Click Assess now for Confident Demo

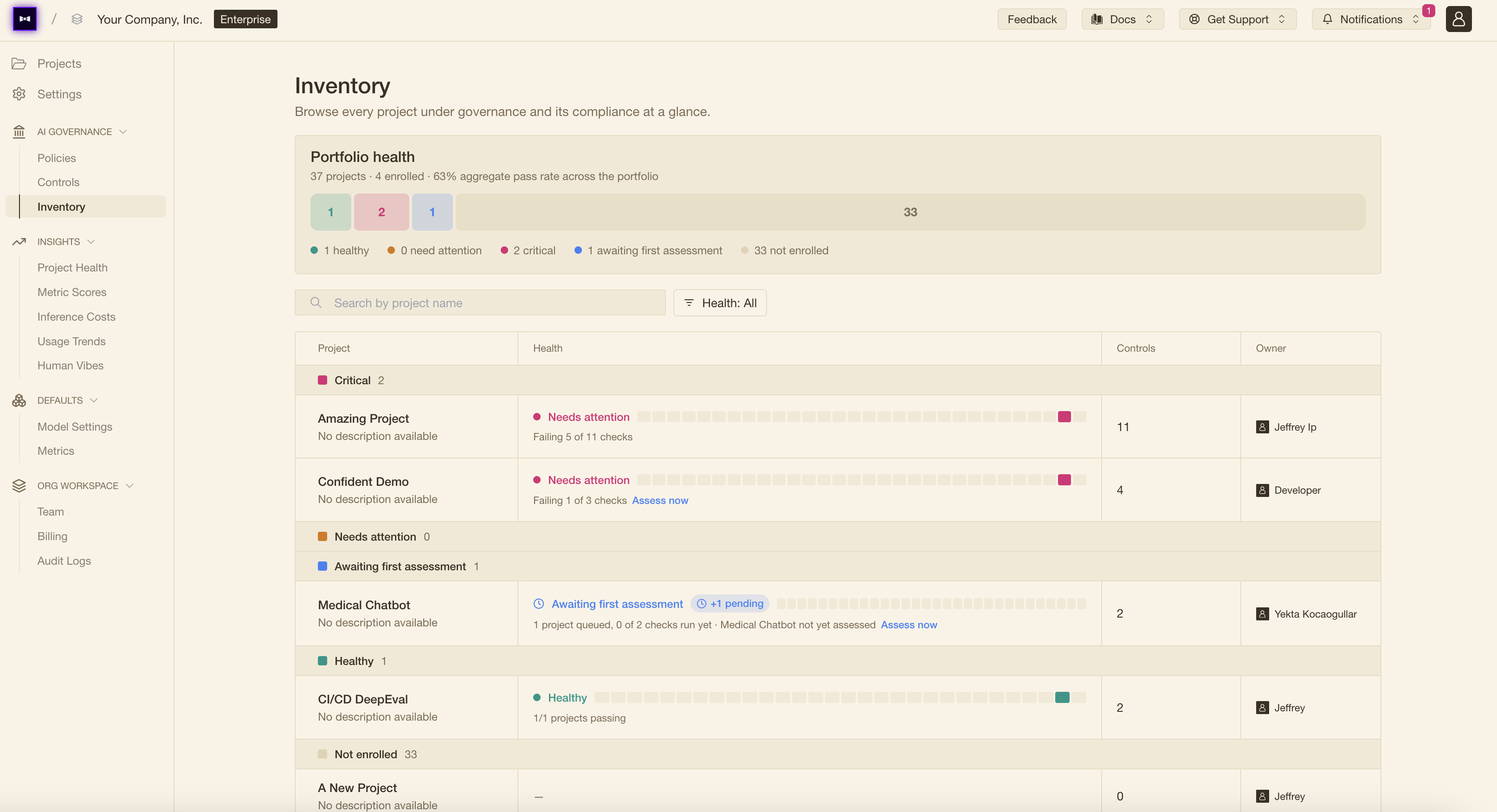tap(659, 501)
